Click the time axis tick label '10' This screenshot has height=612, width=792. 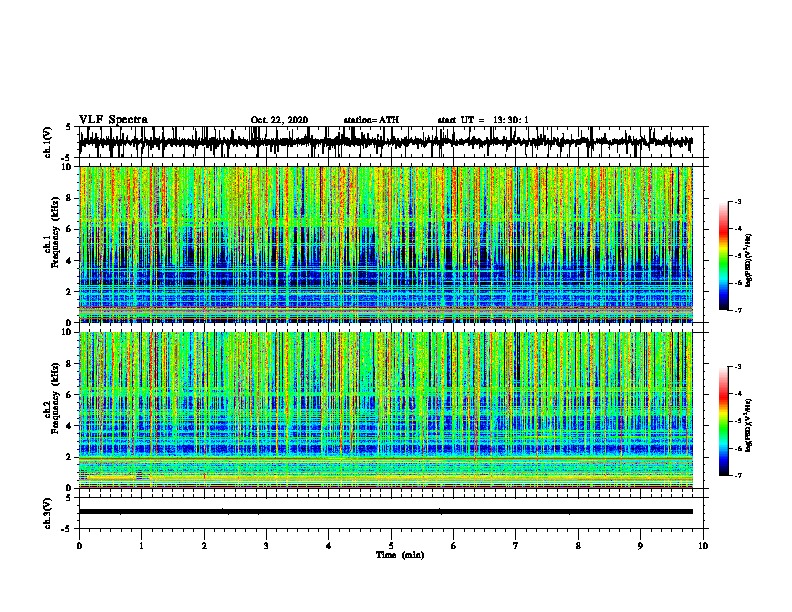pos(703,546)
